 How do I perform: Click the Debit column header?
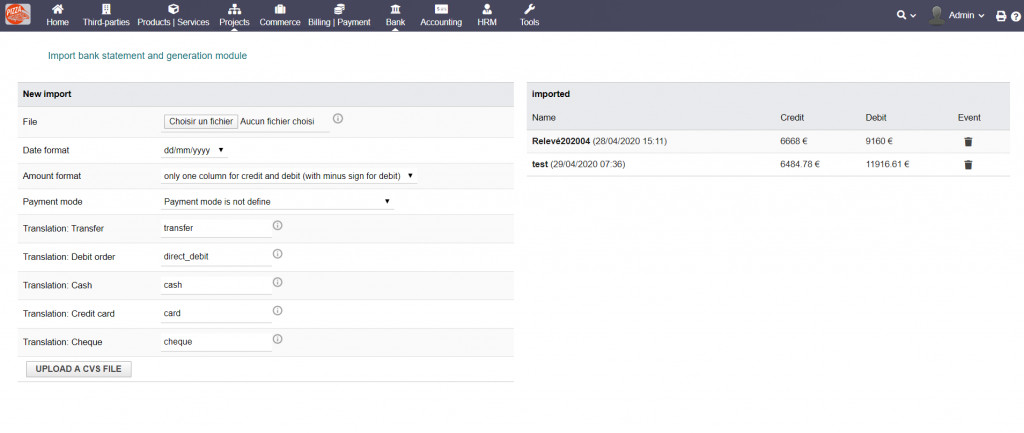(x=876, y=118)
